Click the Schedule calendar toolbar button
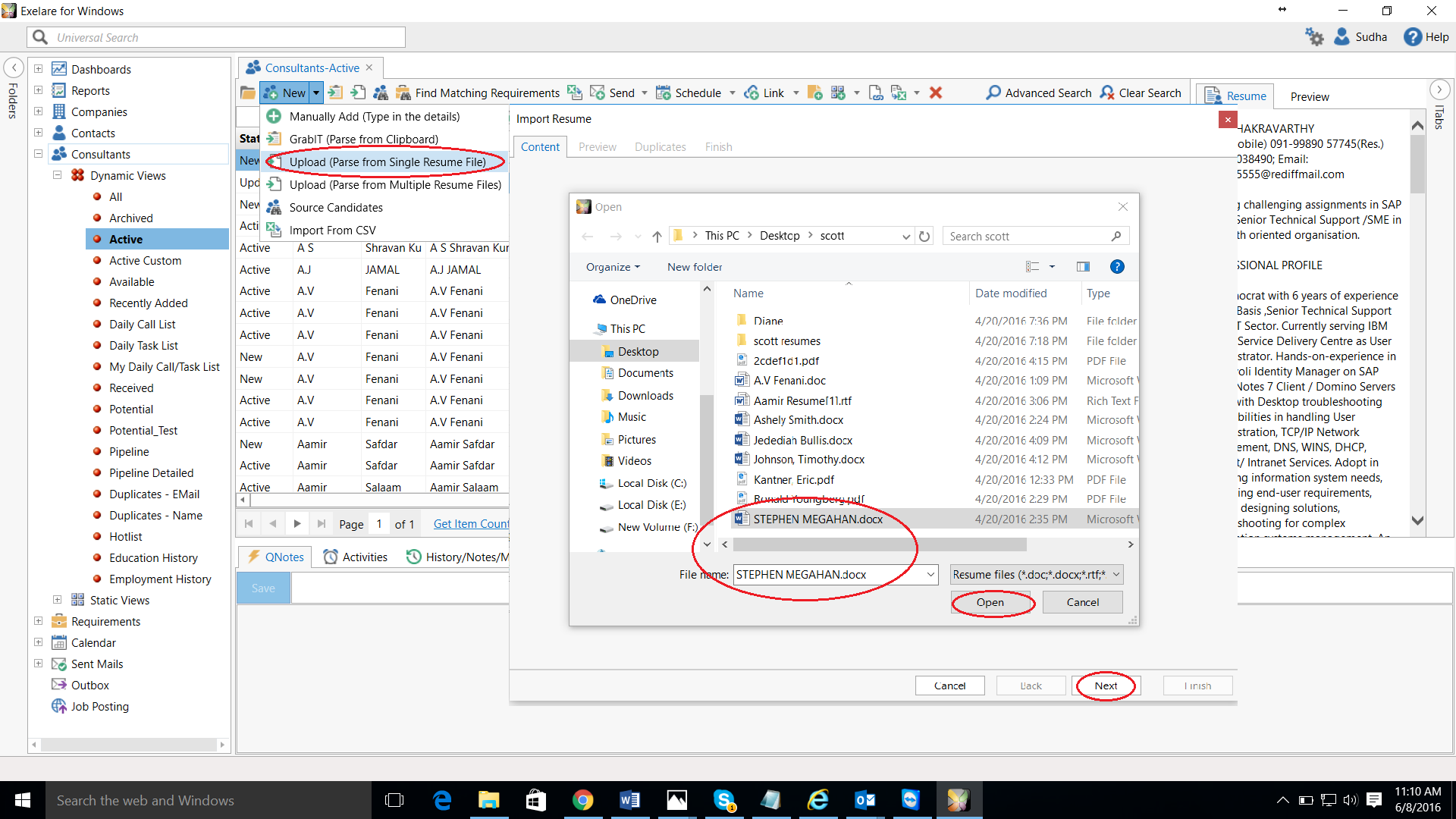Viewport: 1456px width, 819px height. 689,93
